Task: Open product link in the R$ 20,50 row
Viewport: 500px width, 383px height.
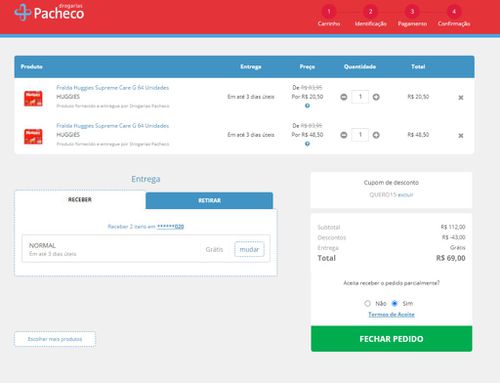Action: click(113, 88)
